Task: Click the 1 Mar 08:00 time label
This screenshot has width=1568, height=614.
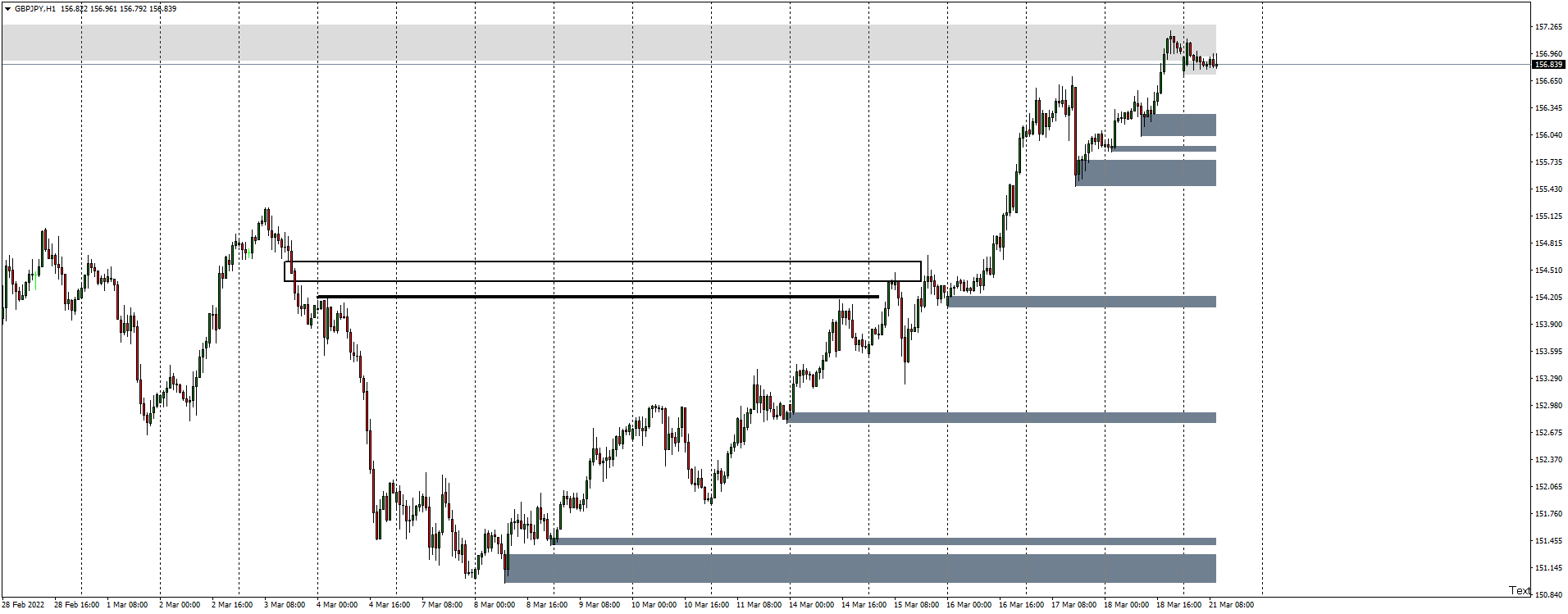Action: tap(128, 605)
